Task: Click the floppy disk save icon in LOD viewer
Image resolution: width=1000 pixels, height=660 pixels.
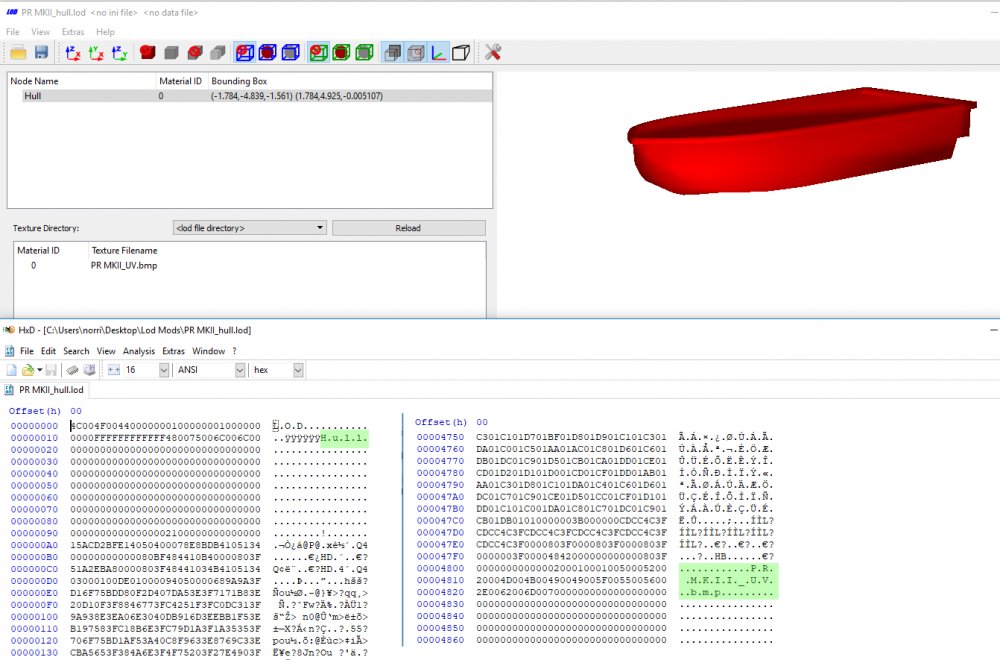Action: coord(41,52)
